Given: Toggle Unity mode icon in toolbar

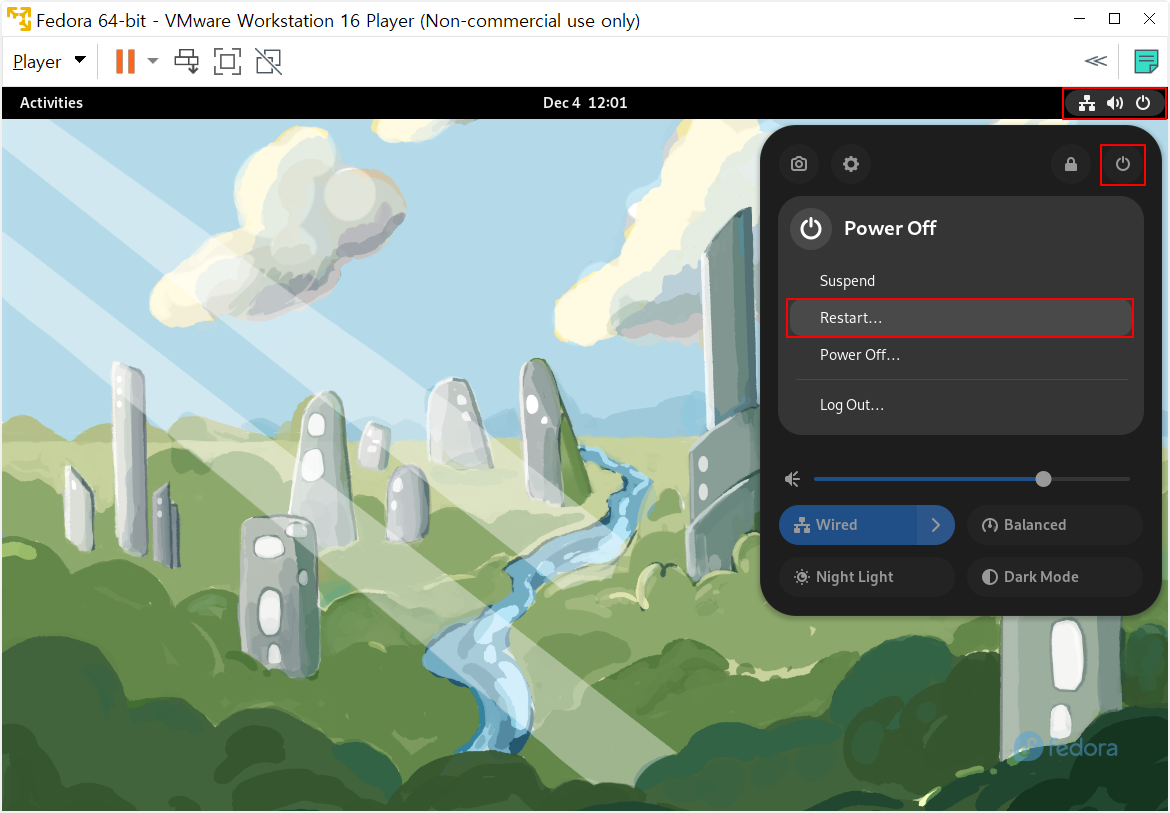Looking at the screenshot, I should pos(269,61).
